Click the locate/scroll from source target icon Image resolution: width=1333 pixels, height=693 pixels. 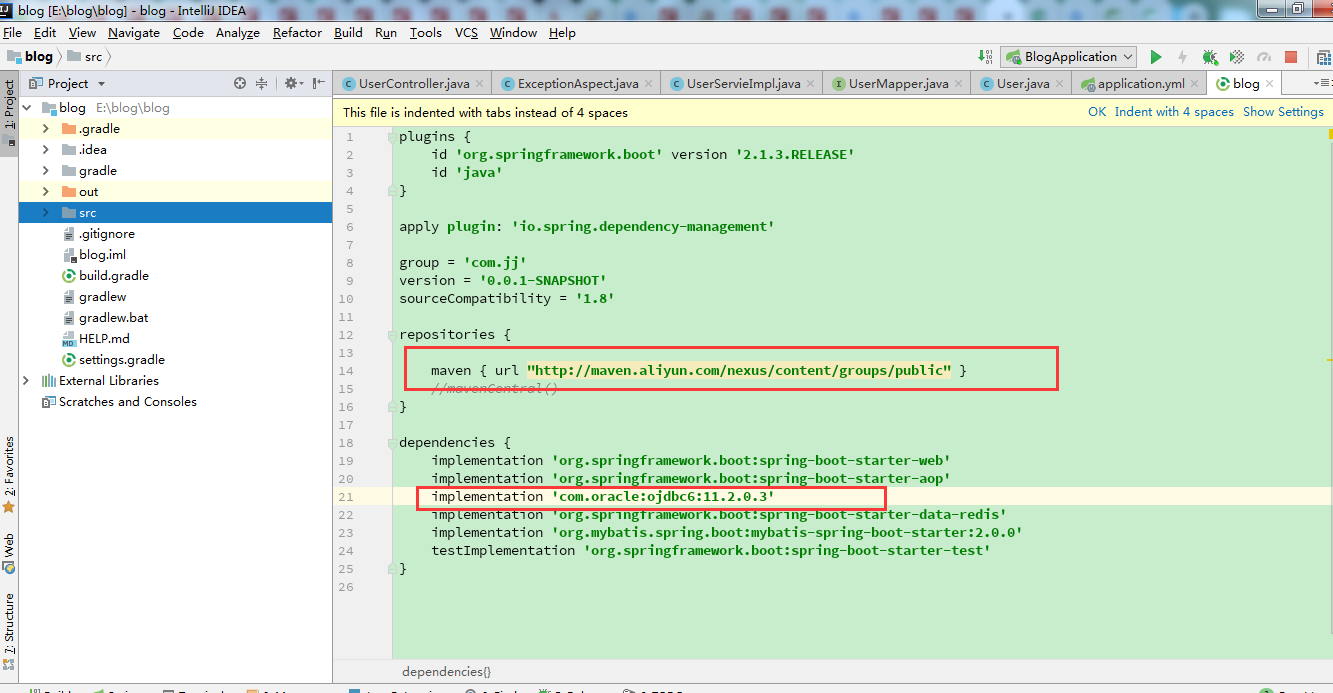click(240, 83)
